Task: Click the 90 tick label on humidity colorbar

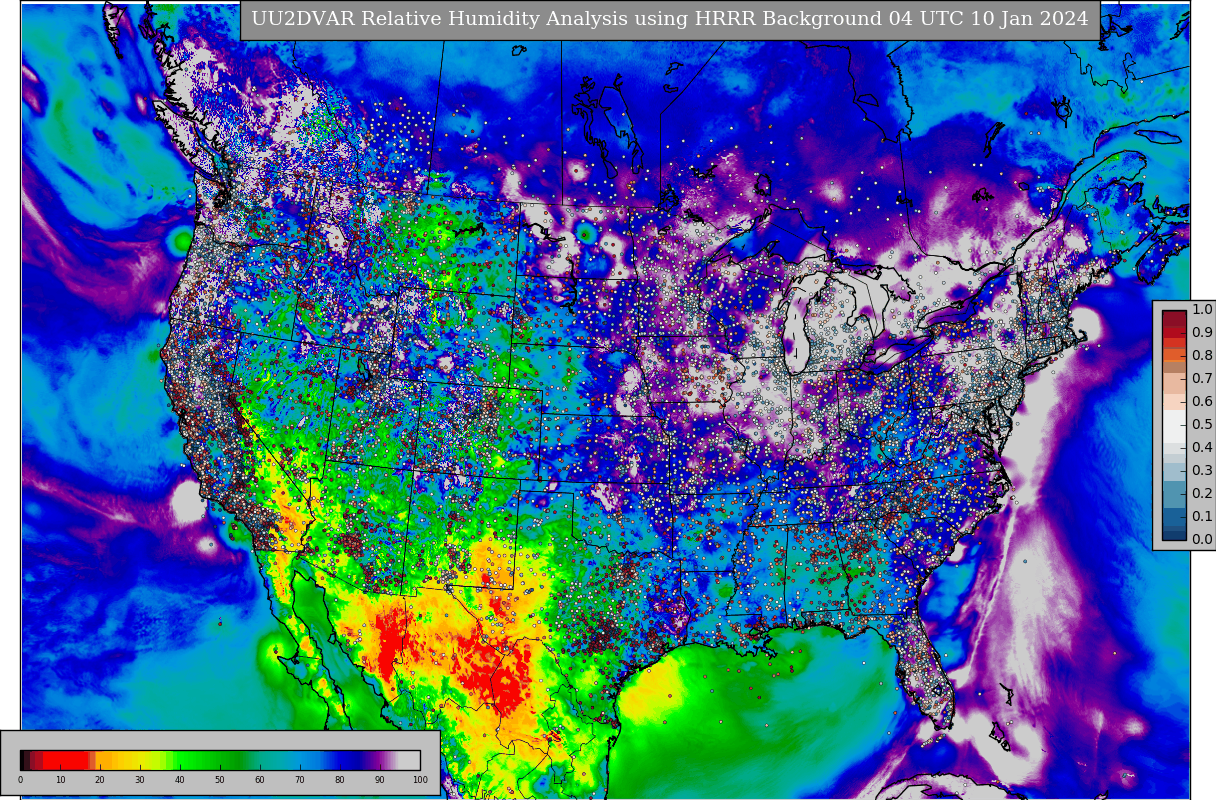Action: pyautogui.click(x=380, y=780)
